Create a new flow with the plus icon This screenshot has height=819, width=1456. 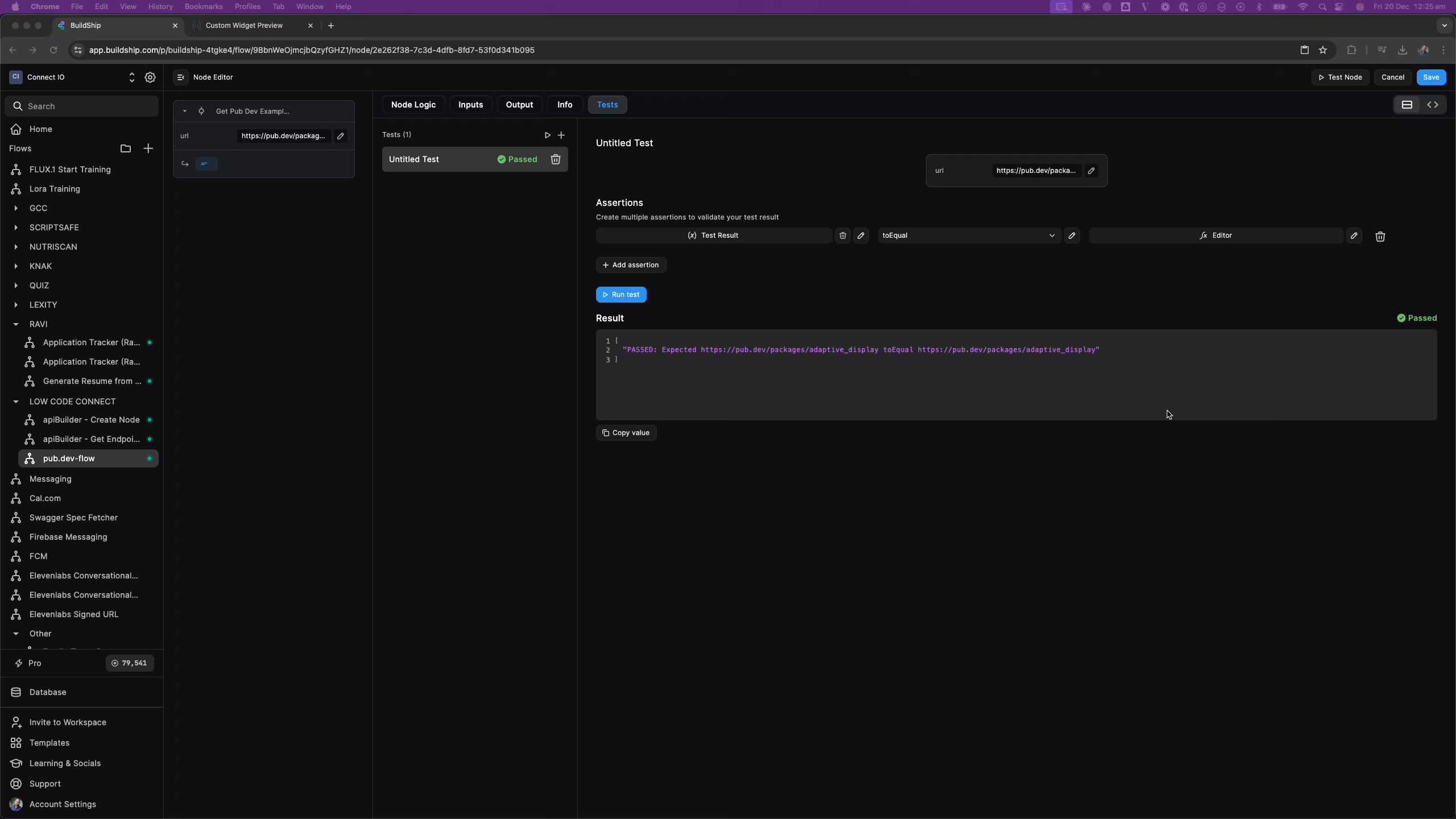(x=148, y=148)
